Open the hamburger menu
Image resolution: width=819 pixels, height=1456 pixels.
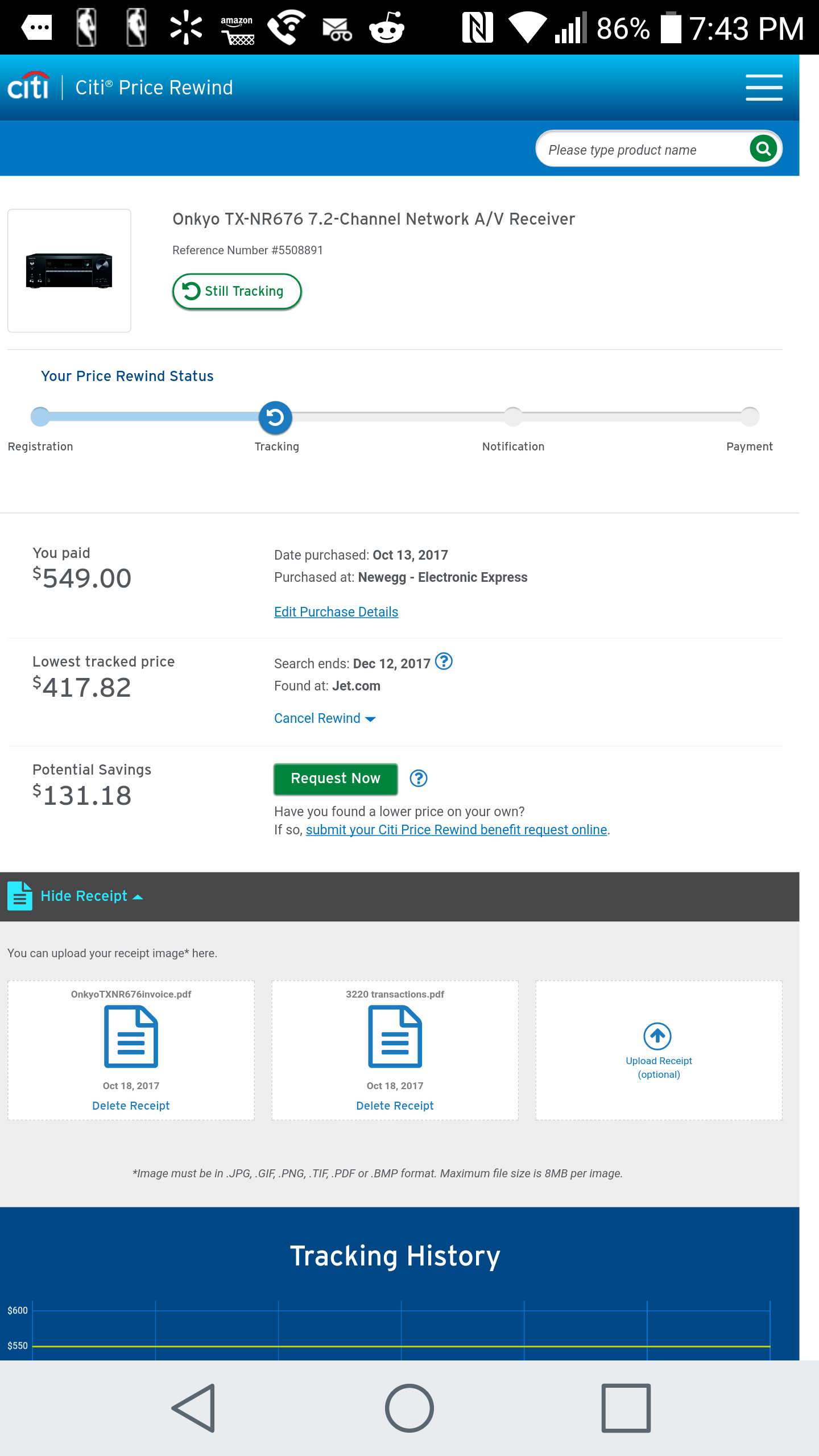point(764,88)
